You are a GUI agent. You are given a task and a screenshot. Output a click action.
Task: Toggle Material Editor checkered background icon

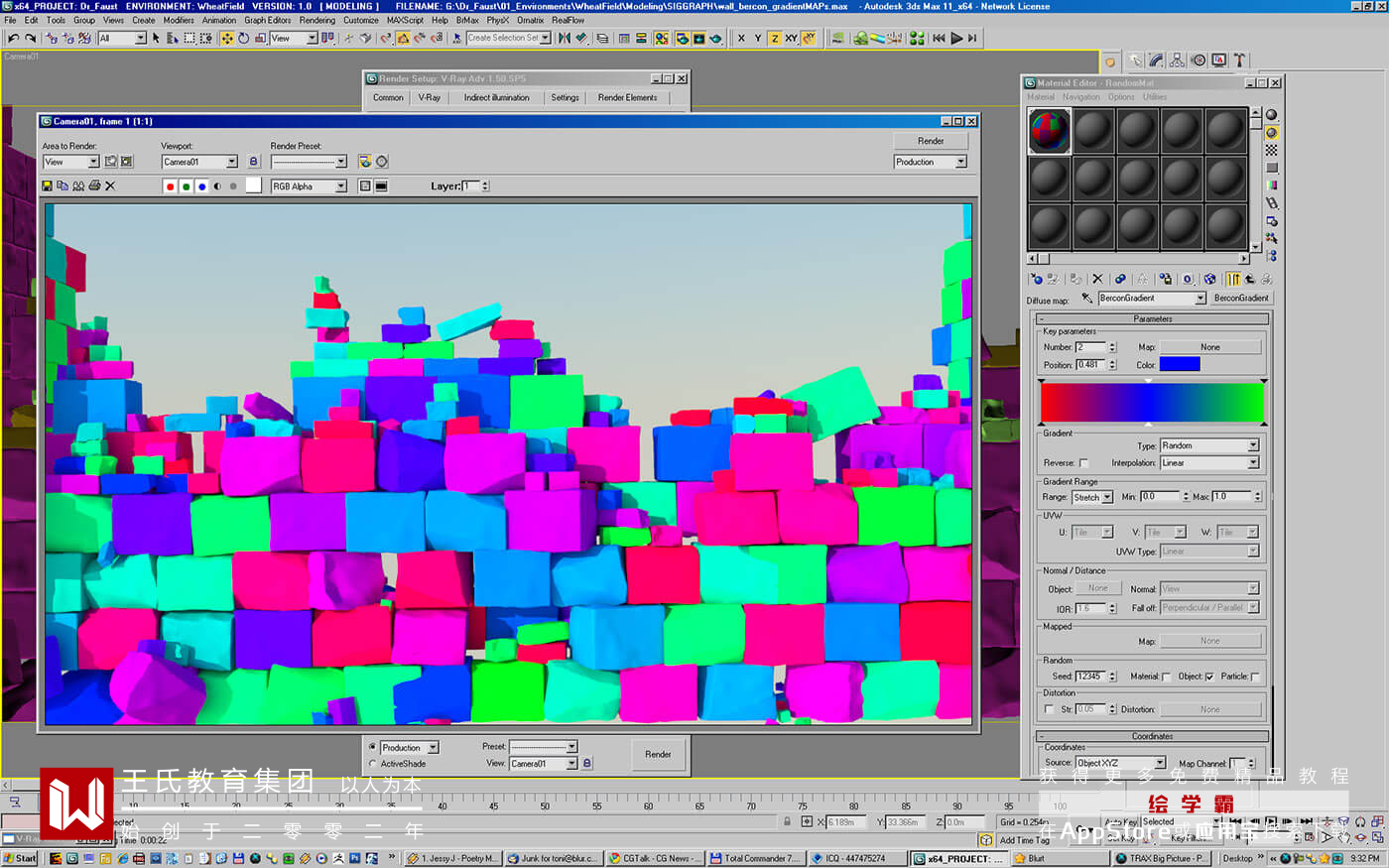tap(1272, 150)
